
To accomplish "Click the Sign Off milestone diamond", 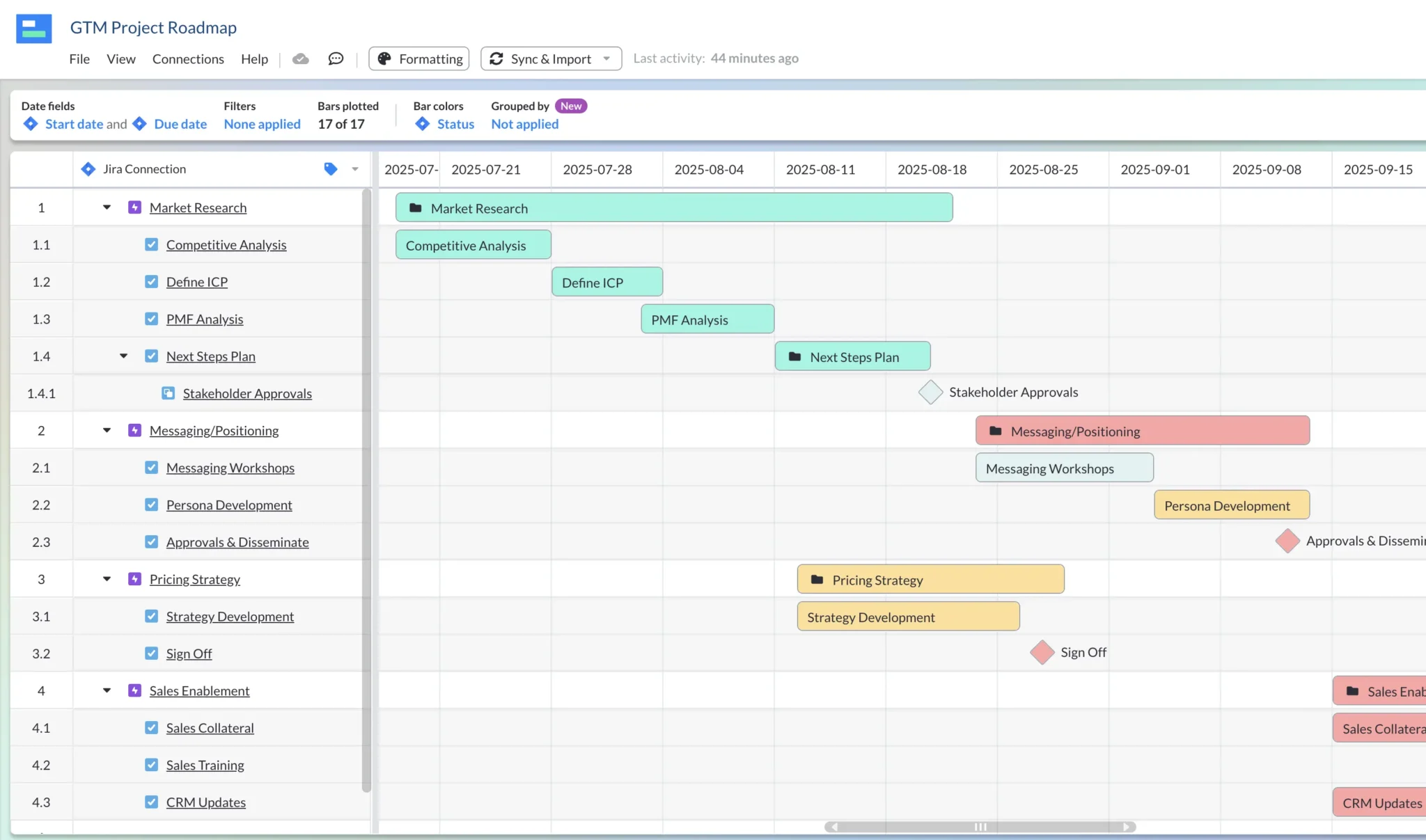I will 1041,653.
